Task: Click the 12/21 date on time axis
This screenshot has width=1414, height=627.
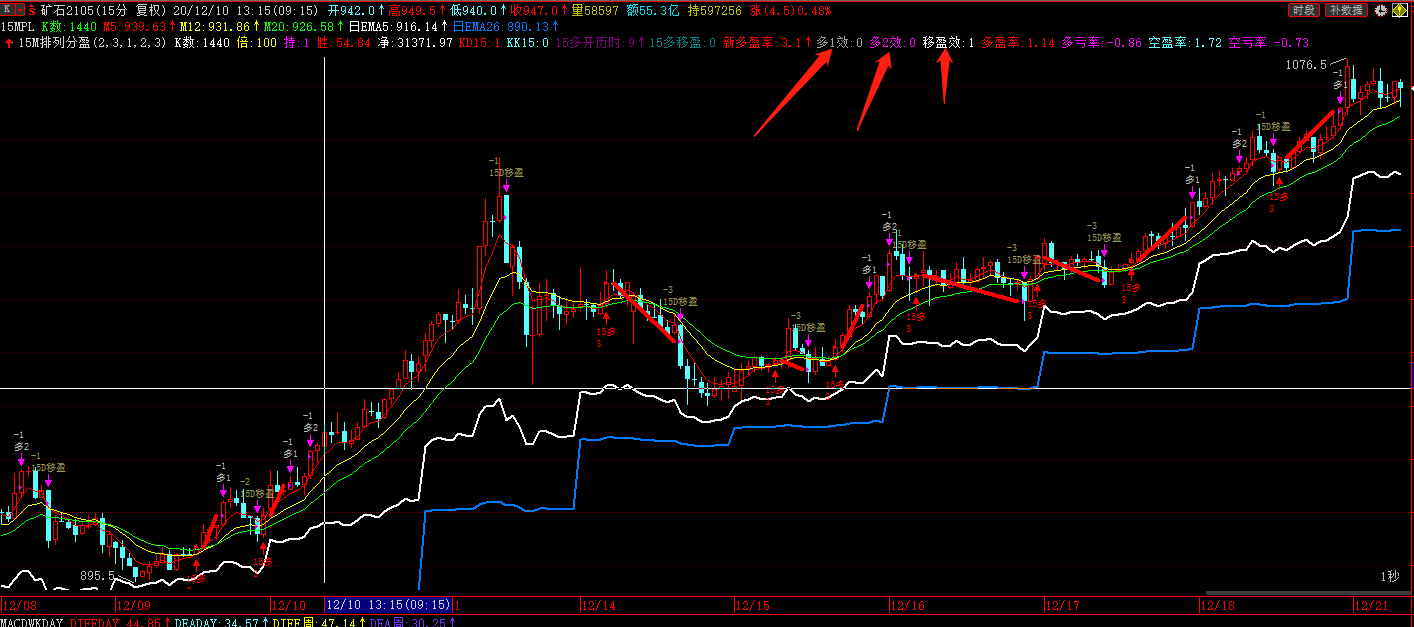Action: [x=1371, y=605]
